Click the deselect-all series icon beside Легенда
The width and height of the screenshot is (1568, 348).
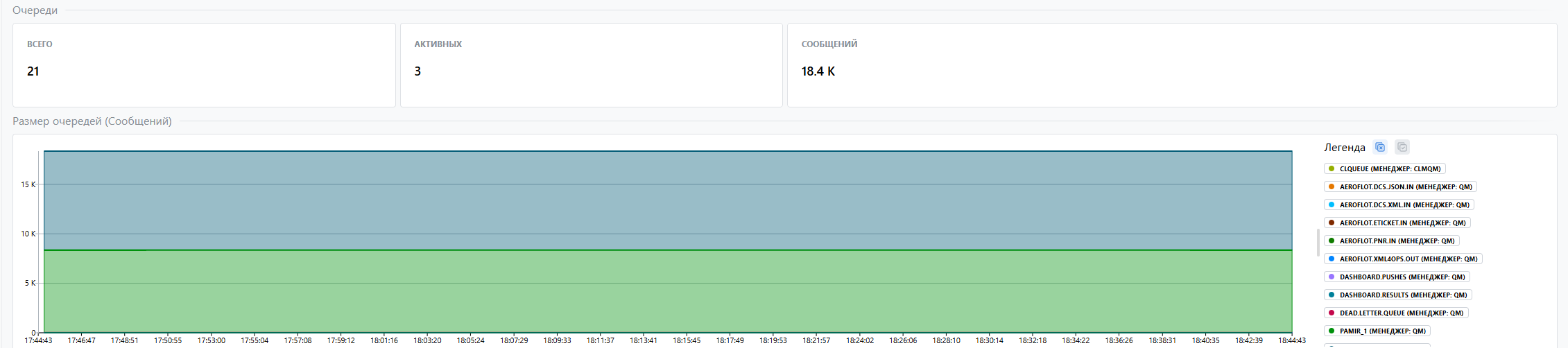(x=1380, y=147)
